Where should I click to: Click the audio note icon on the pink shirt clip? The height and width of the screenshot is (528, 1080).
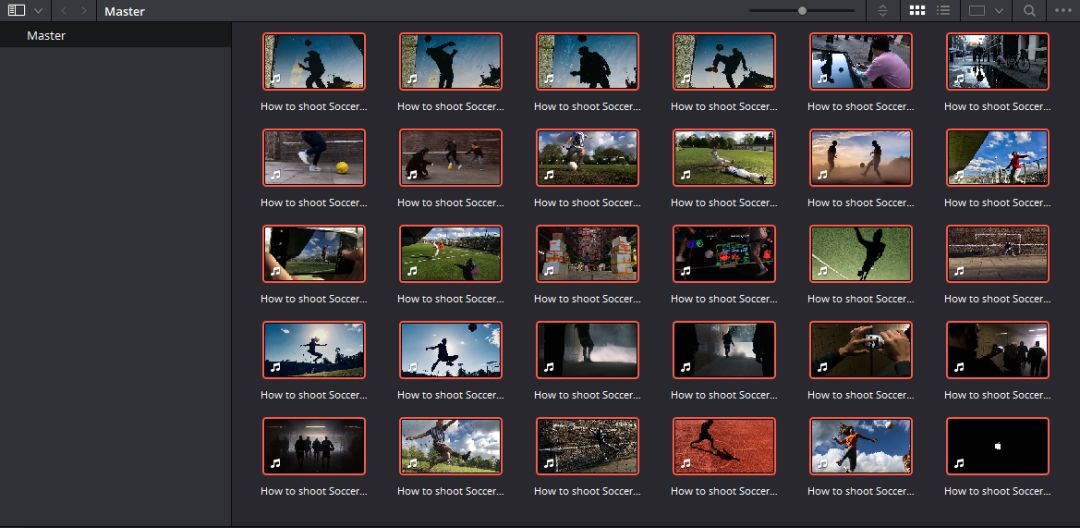pyautogui.click(x=822, y=78)
